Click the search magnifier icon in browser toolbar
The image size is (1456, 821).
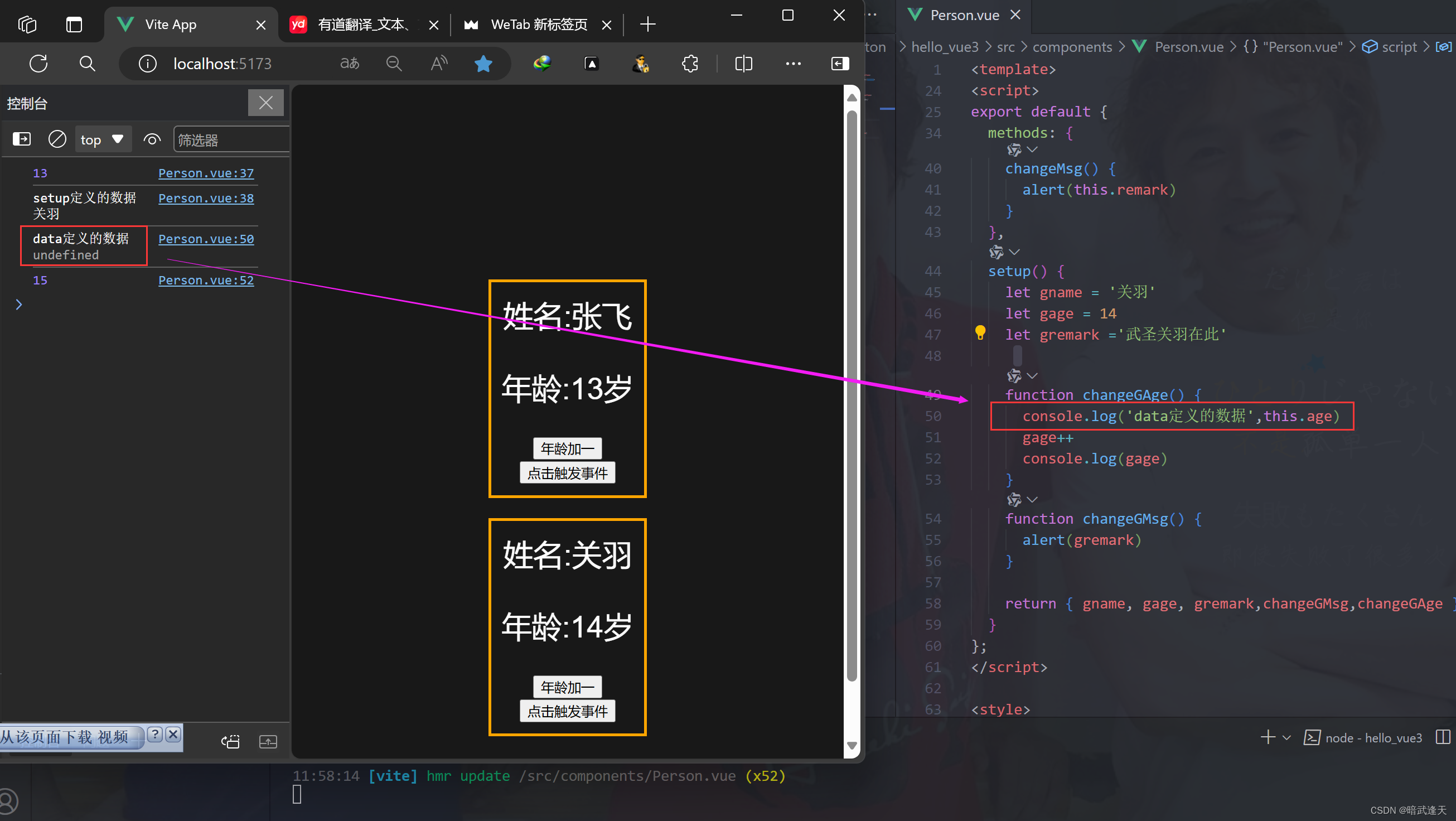pyautogui.click(x=87, y=64)
